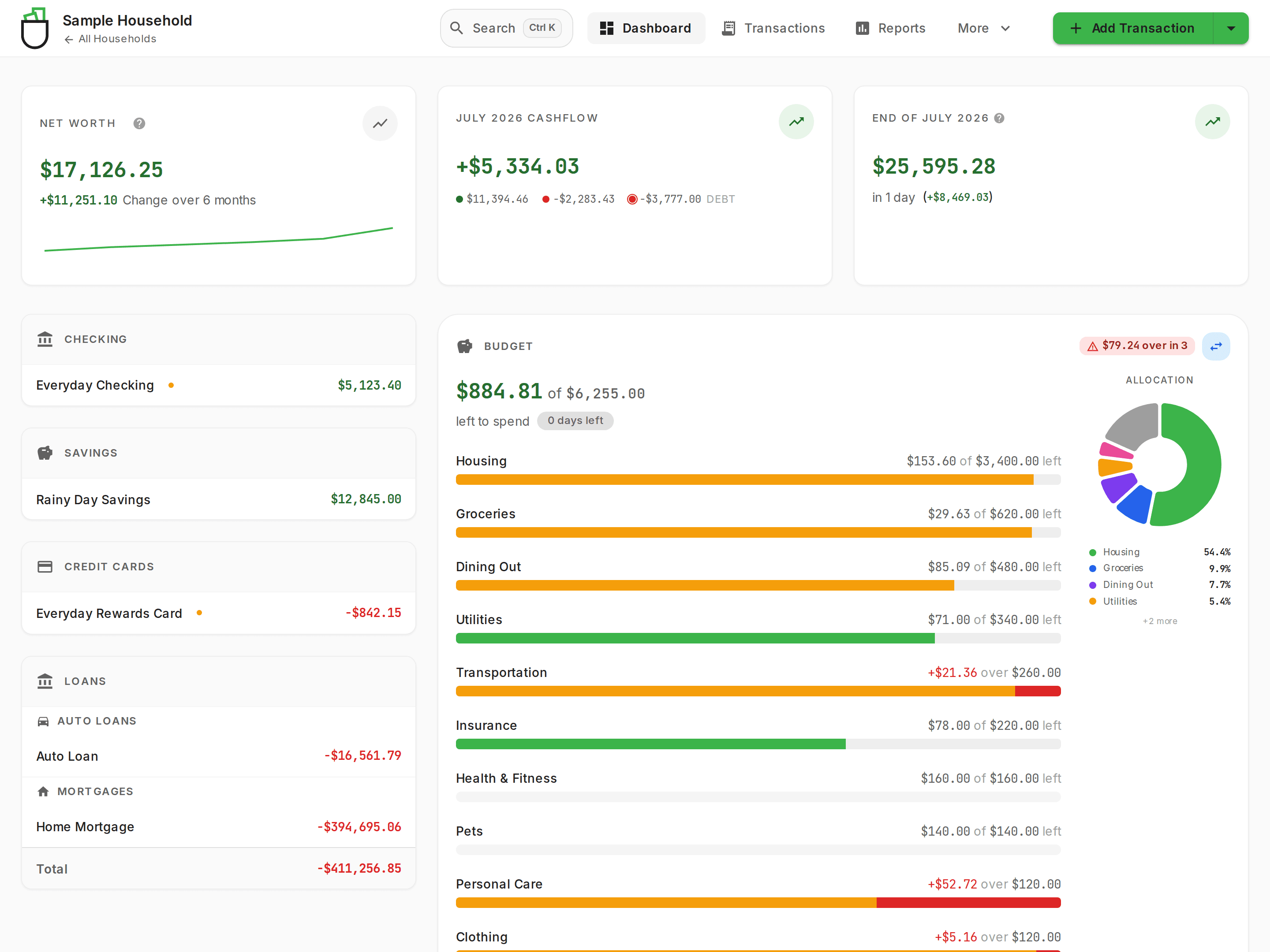The image size is (1270, 952).
Task: Click the orange dot next to Everyday Rewards Card
Action: [199, 613]
